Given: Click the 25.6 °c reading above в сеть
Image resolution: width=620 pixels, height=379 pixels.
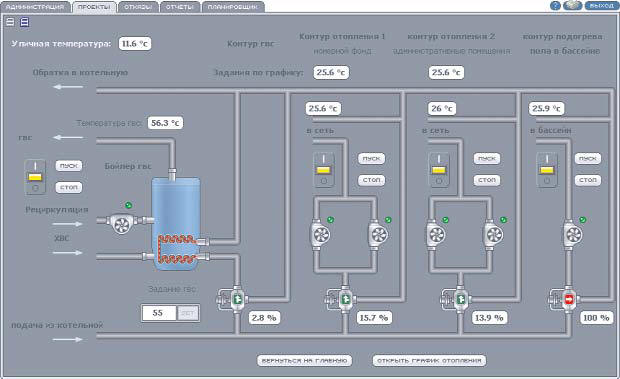Looking at the screenshot, I should pyautogui.click(x=323, y=108).
